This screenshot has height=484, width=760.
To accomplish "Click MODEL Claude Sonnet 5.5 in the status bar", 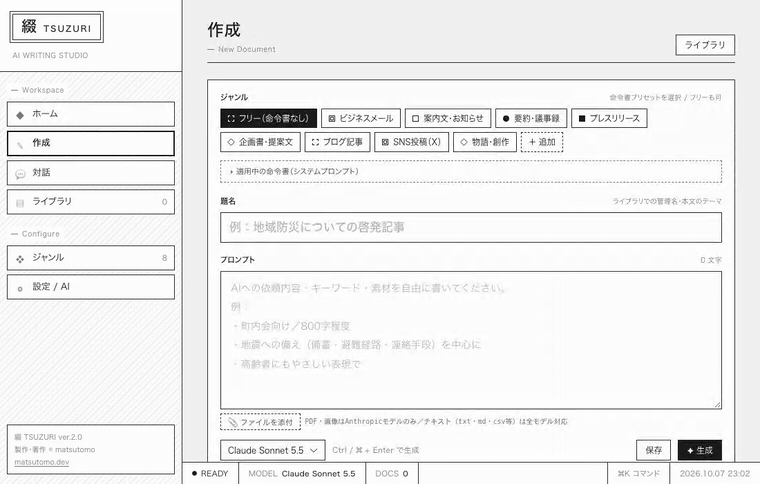I will point(301,473).
